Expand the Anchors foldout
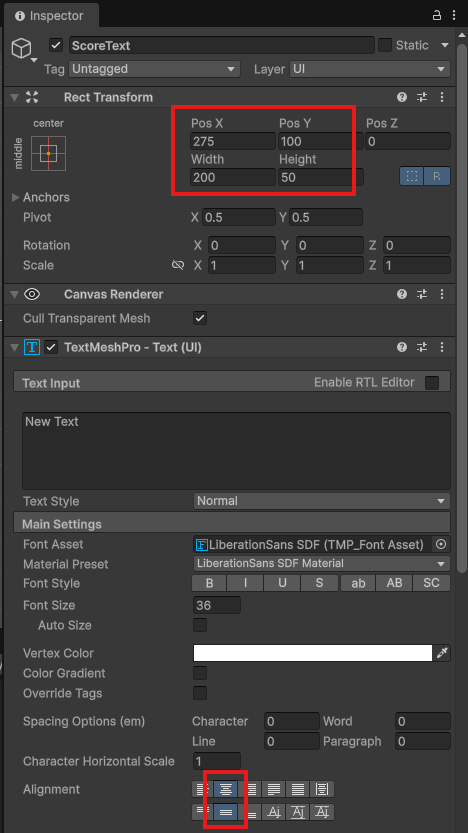 tap(15, 197)
